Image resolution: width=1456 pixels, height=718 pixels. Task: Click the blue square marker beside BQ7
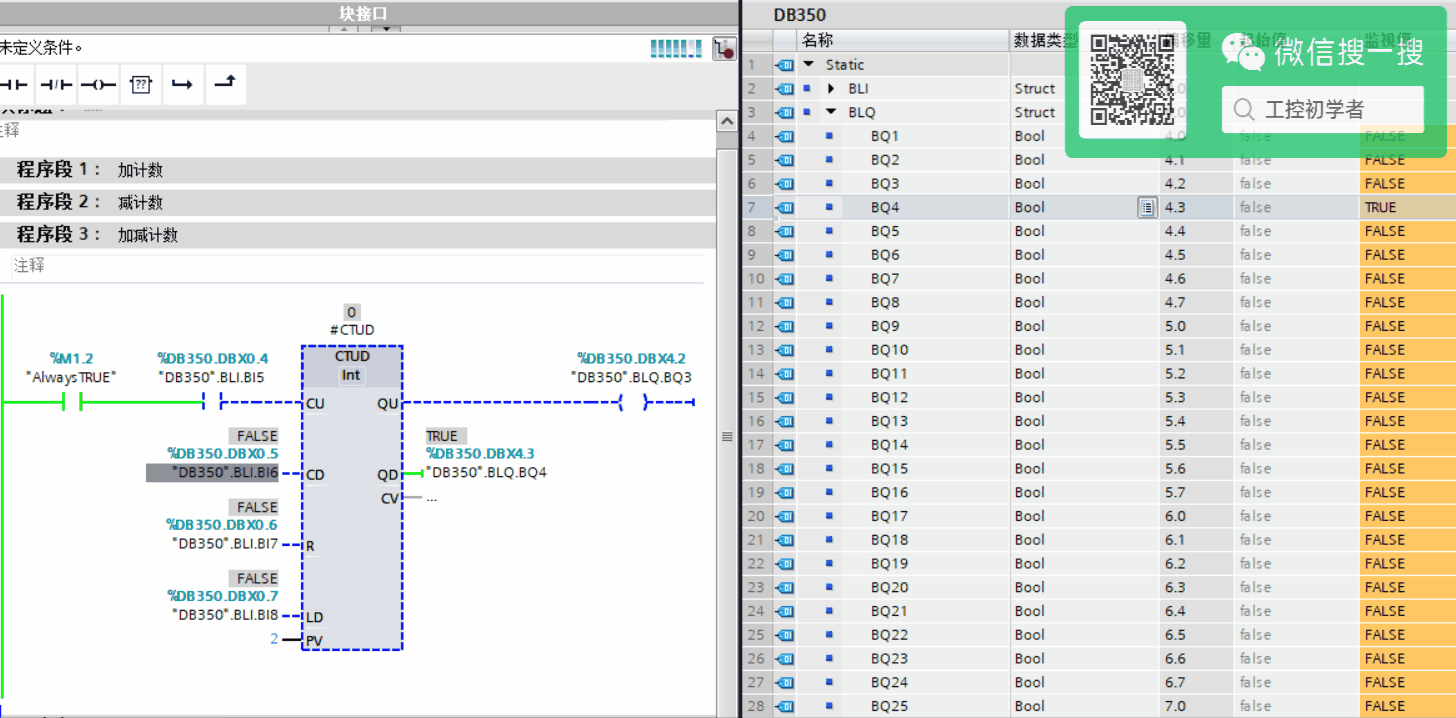pos(829,278)
